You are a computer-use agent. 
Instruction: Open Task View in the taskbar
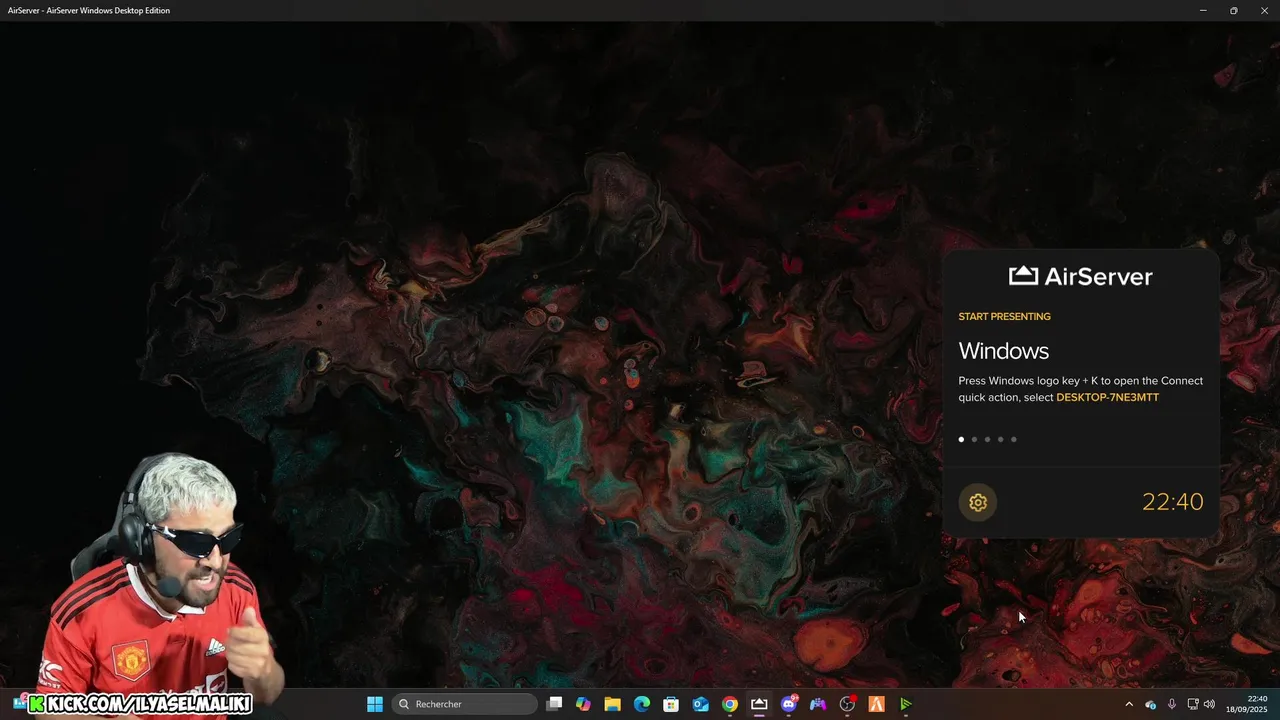[555, 704]
